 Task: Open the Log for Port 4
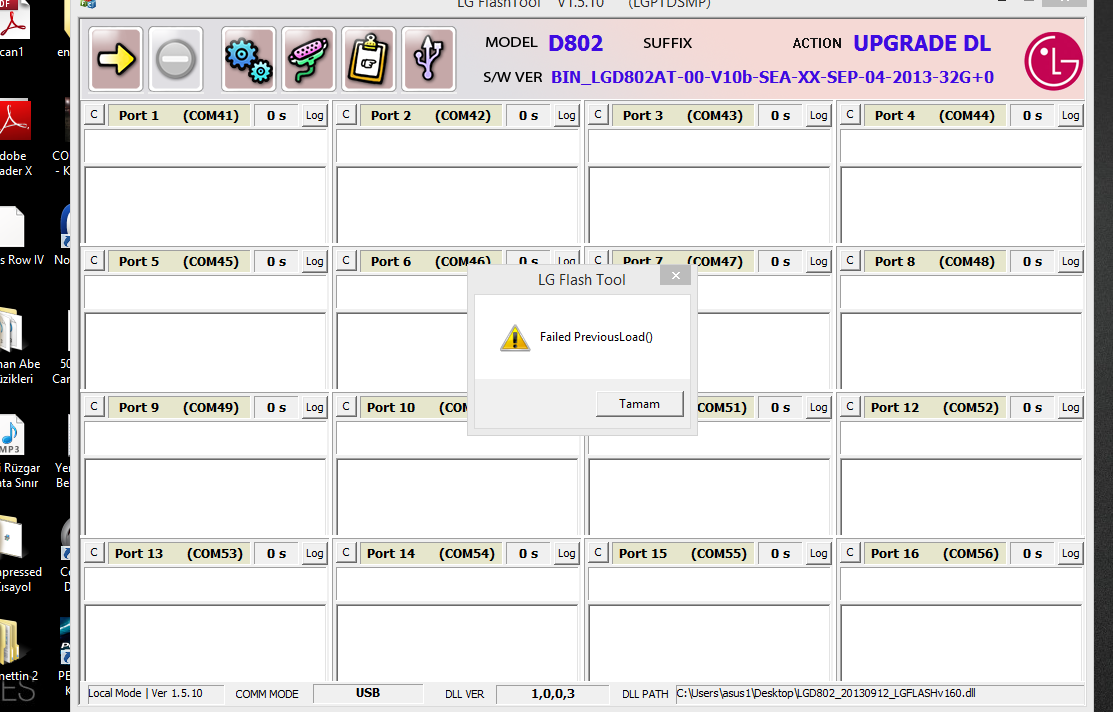click(x=1070, y=116)
